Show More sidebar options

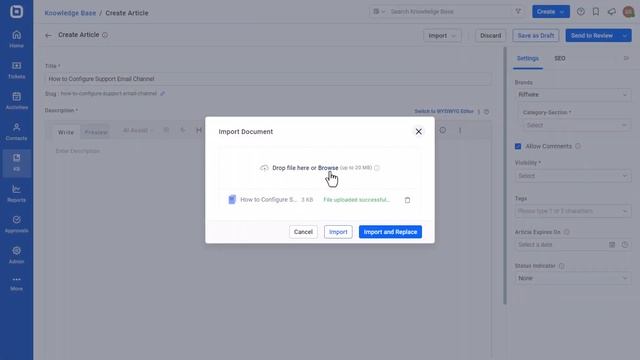click(x=16, y=283)
